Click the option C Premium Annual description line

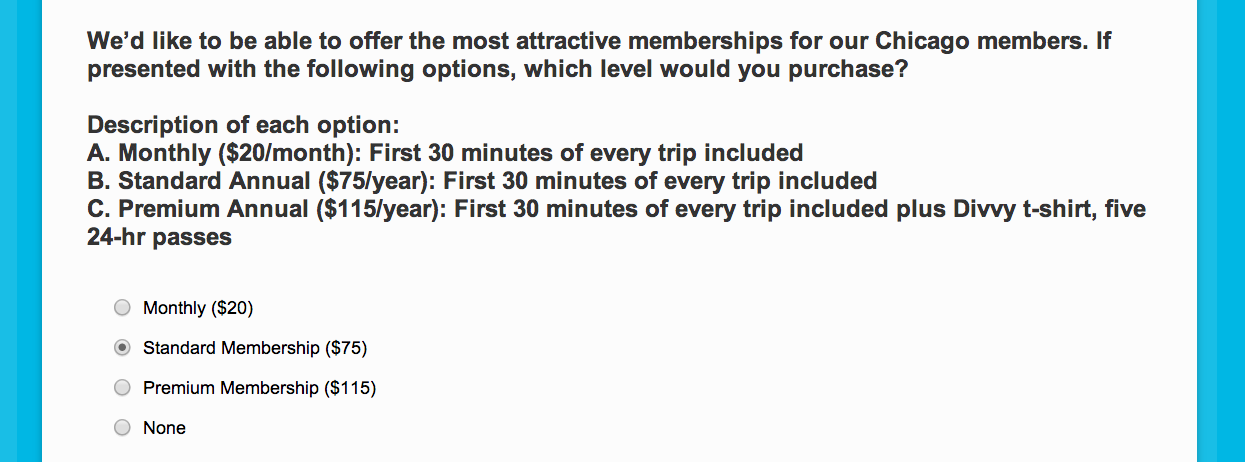(x=615, y=210)
